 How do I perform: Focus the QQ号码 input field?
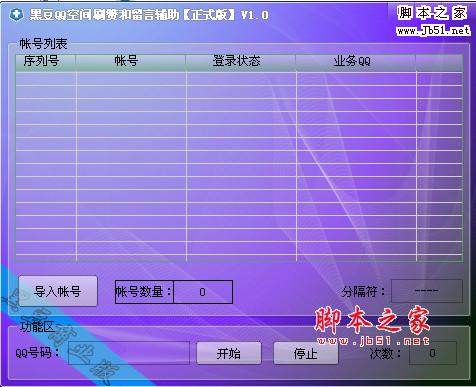pos(129,353)
